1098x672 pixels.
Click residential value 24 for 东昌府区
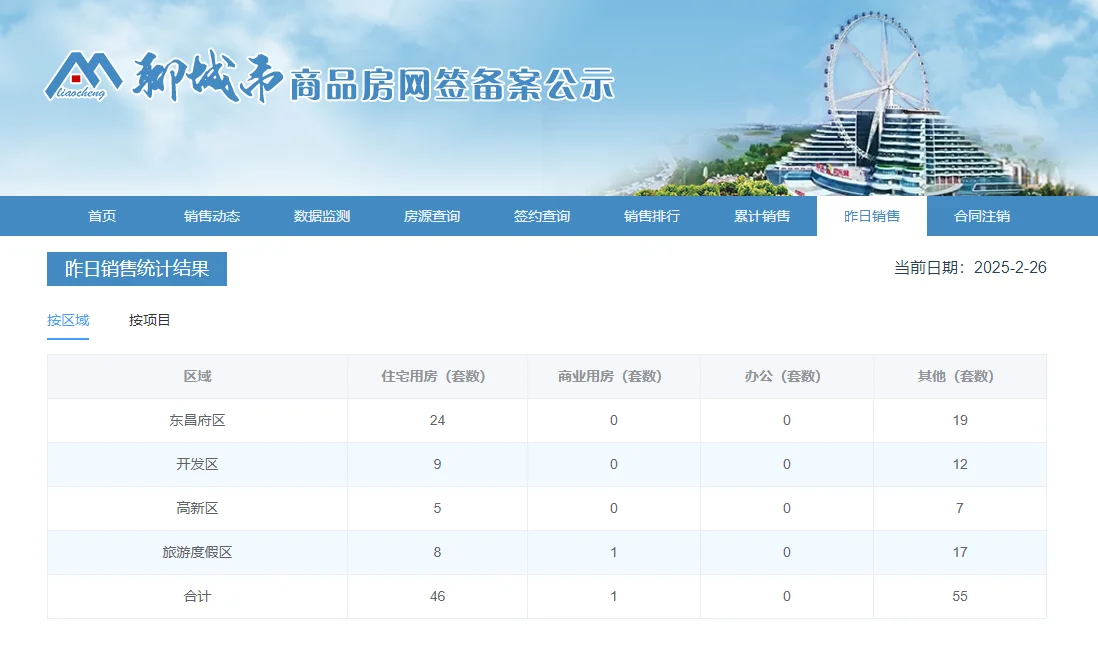[x=438, y=421]
